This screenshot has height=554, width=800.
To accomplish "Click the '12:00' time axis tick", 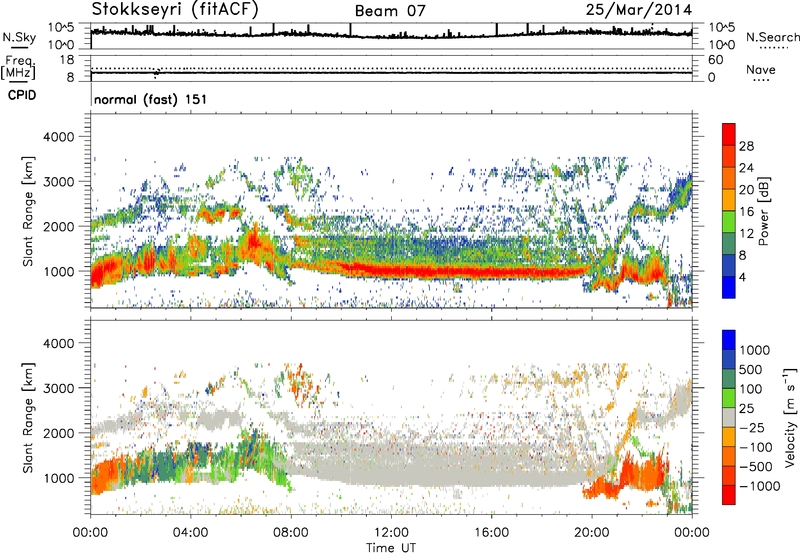I will click(391, 533).
